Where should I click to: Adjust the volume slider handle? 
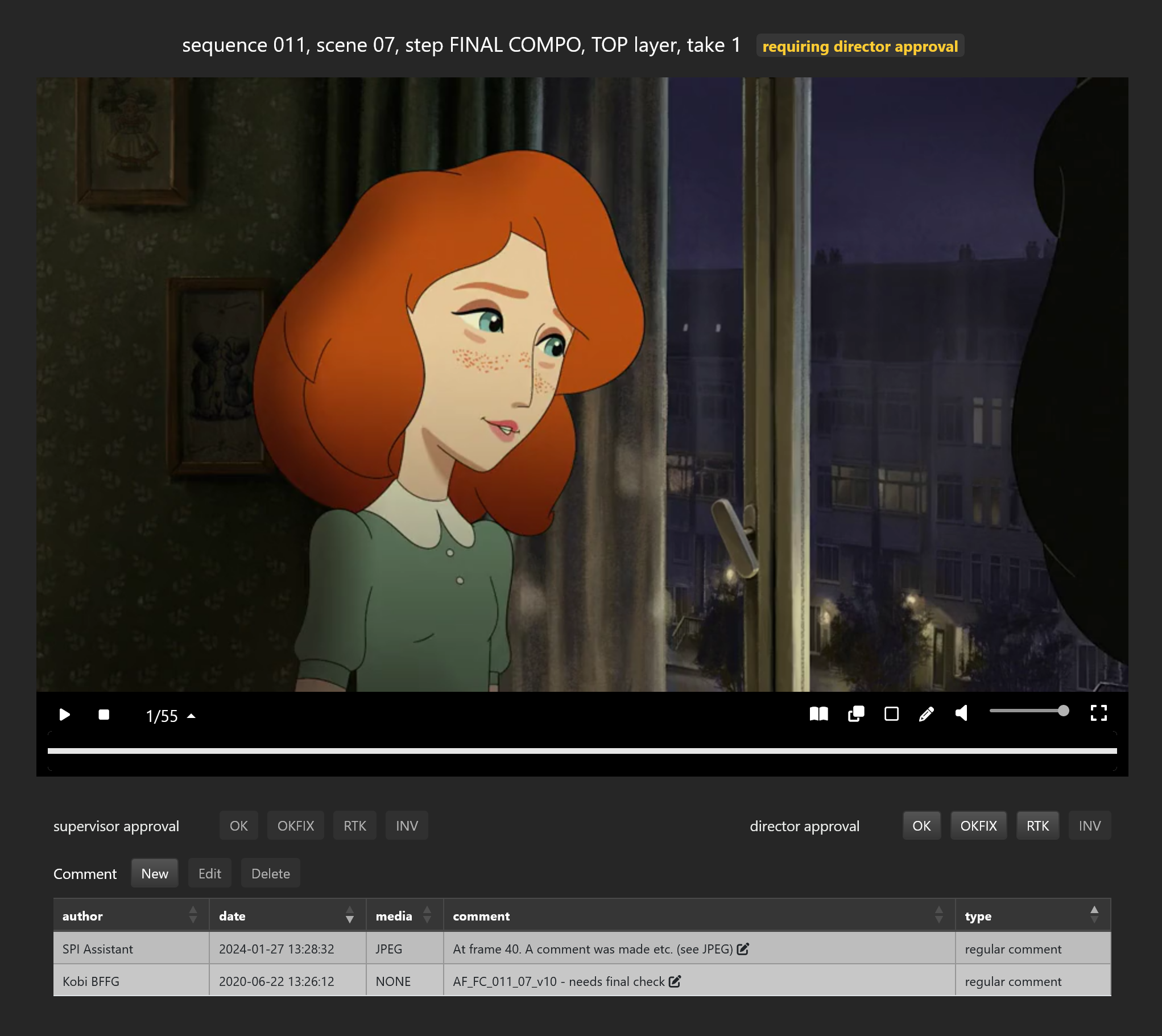click(x=1063, y=711)
